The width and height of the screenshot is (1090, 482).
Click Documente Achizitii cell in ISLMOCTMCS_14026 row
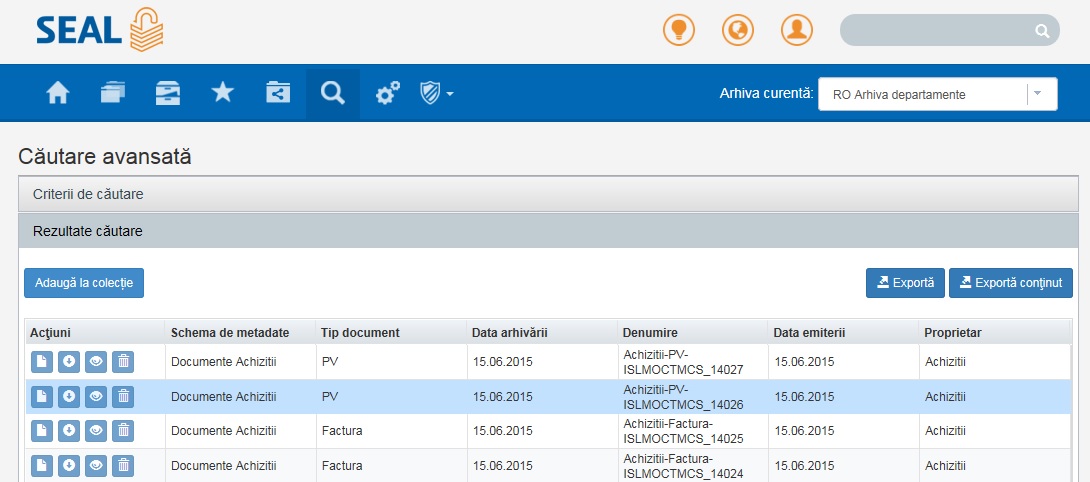(x=241, y=396)
